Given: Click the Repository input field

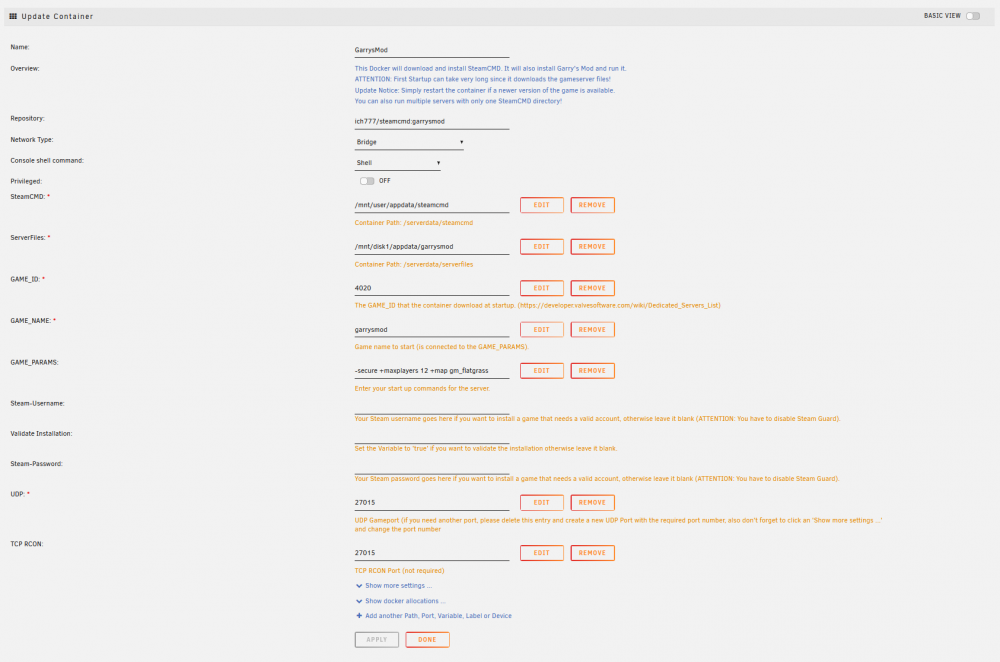Looking at the screenshot, I should [432, 122].
